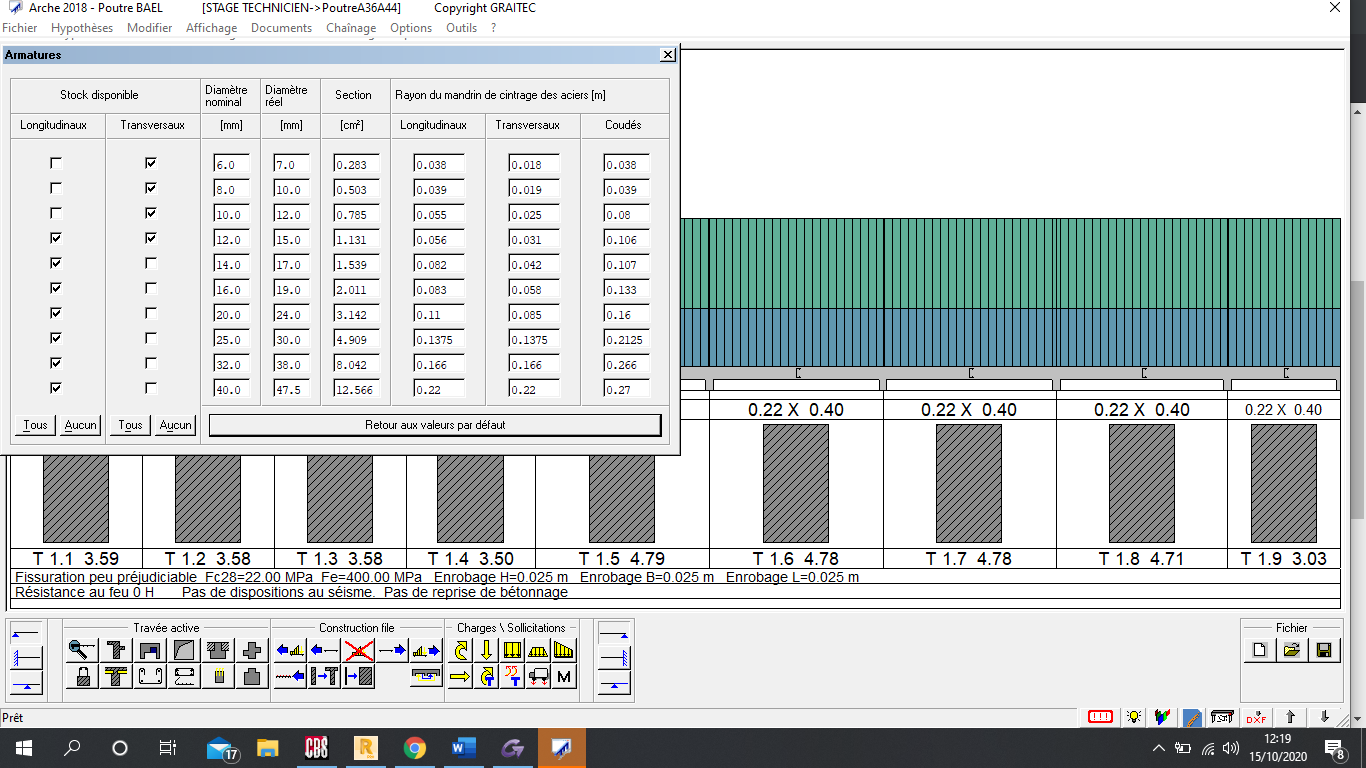Click the yellow light bulb icon
The image size is (1366, 768).
click(1133, 717)
